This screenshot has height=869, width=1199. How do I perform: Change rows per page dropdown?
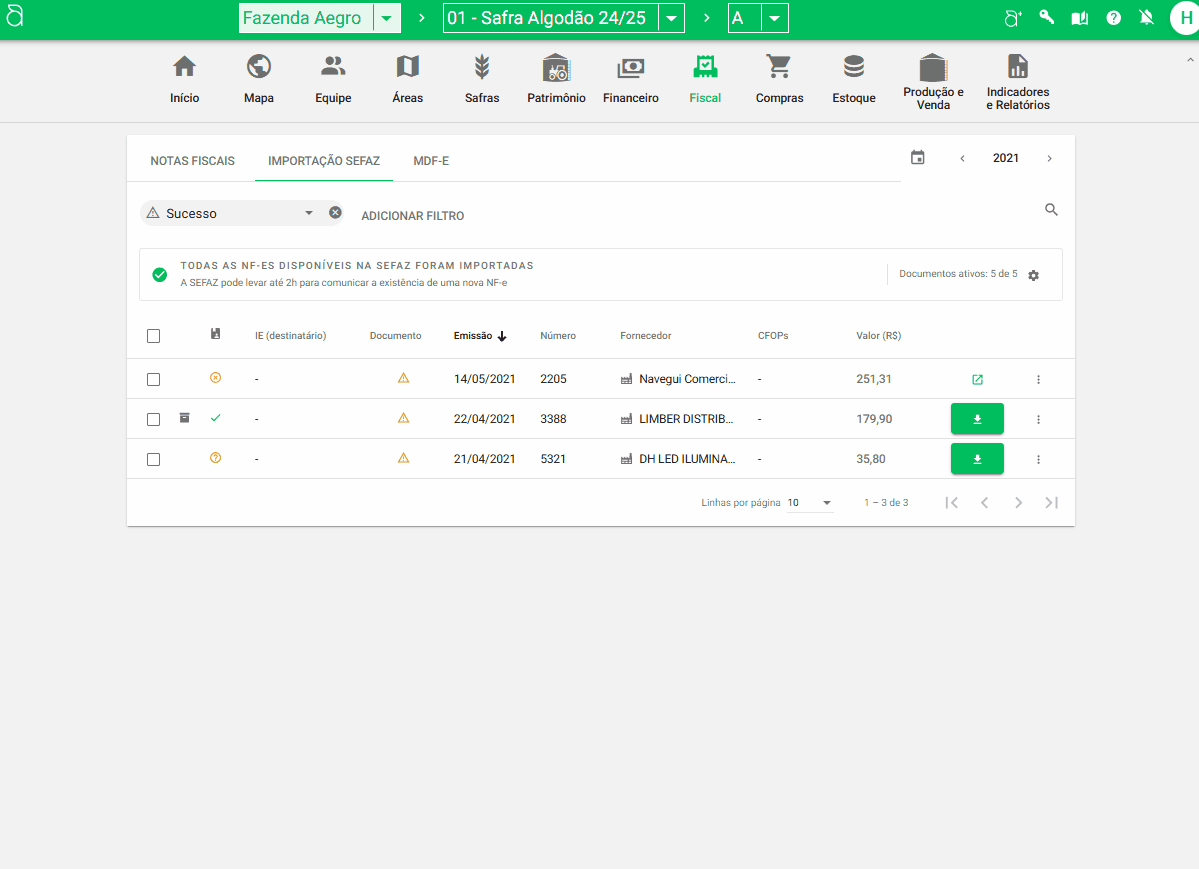pos(809,503)
